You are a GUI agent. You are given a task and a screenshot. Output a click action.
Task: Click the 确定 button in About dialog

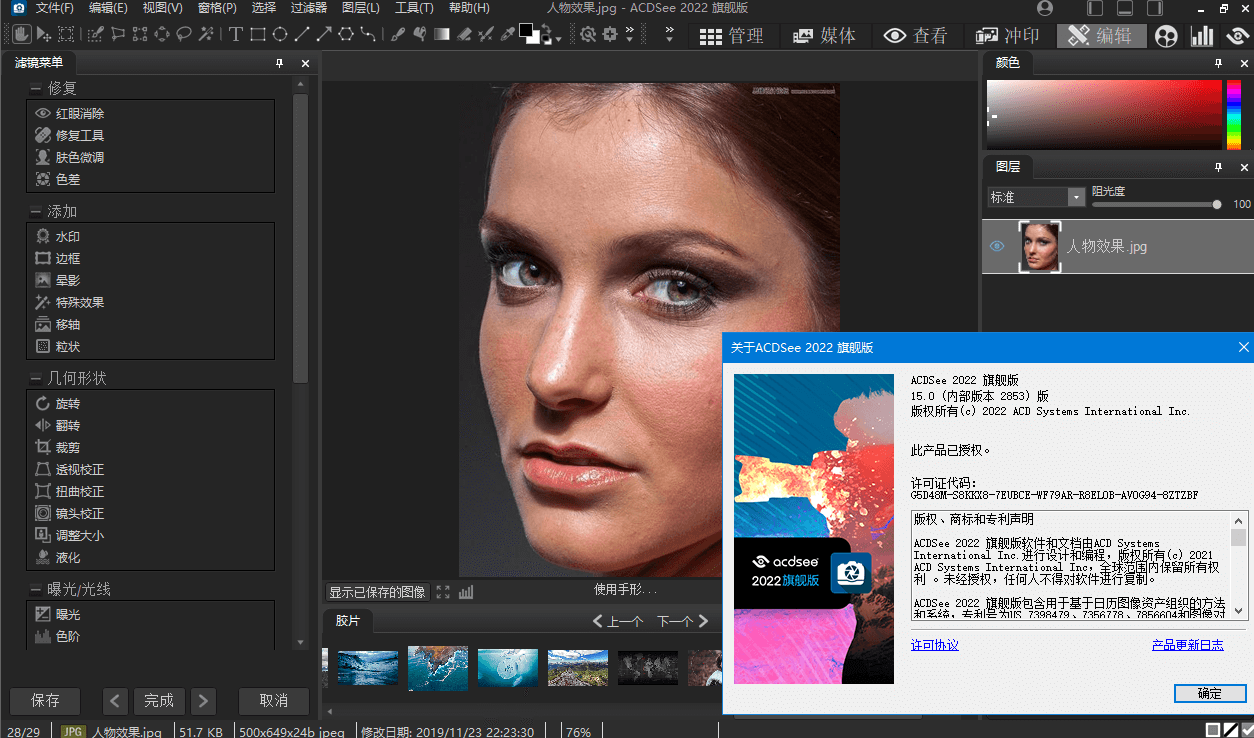point(1209,693)
